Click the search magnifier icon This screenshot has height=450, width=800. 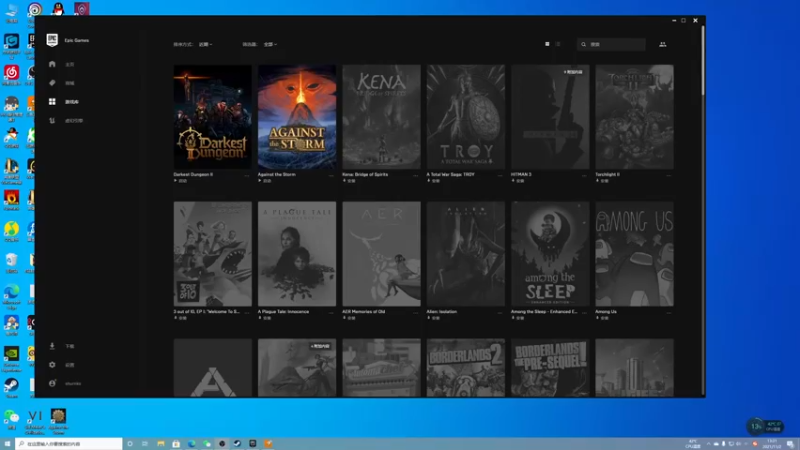(x=584, y=44)
